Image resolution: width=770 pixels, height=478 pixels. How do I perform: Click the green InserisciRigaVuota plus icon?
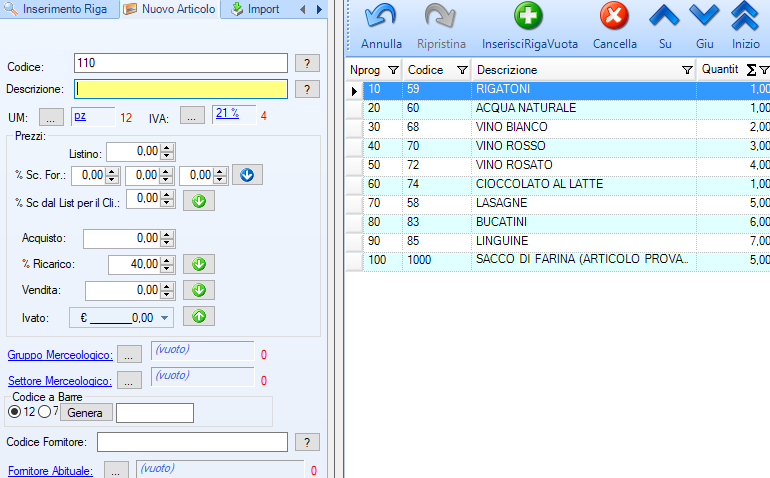coord(528,17)
